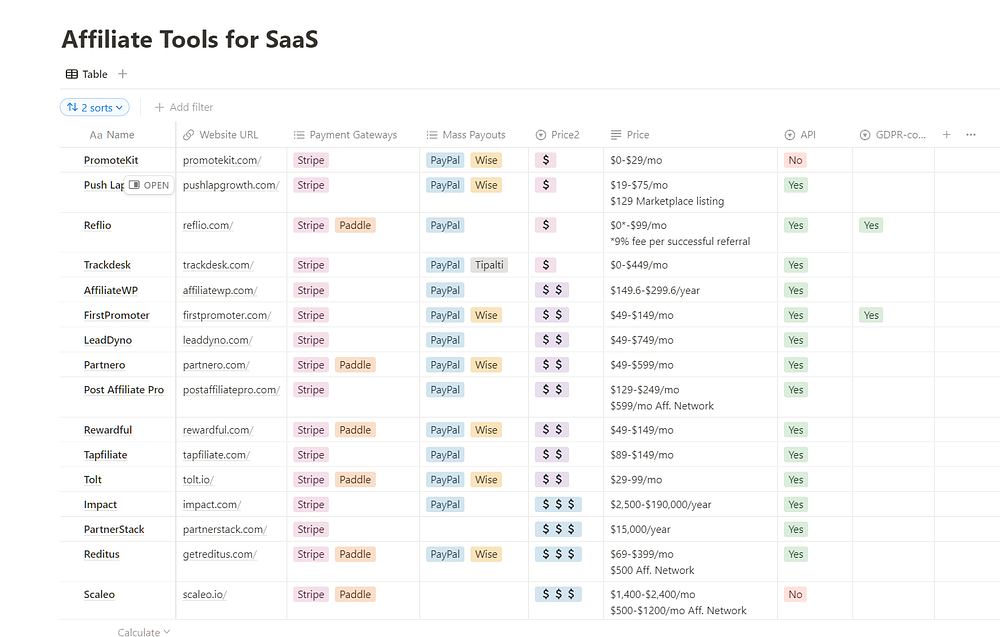Click the Add filter button

(x=183, y=107)
